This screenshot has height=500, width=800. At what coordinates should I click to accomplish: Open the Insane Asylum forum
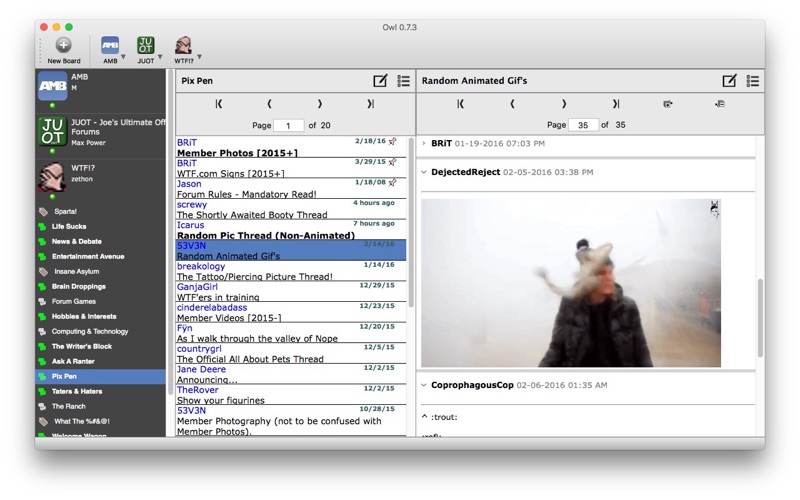coord(77,271)
